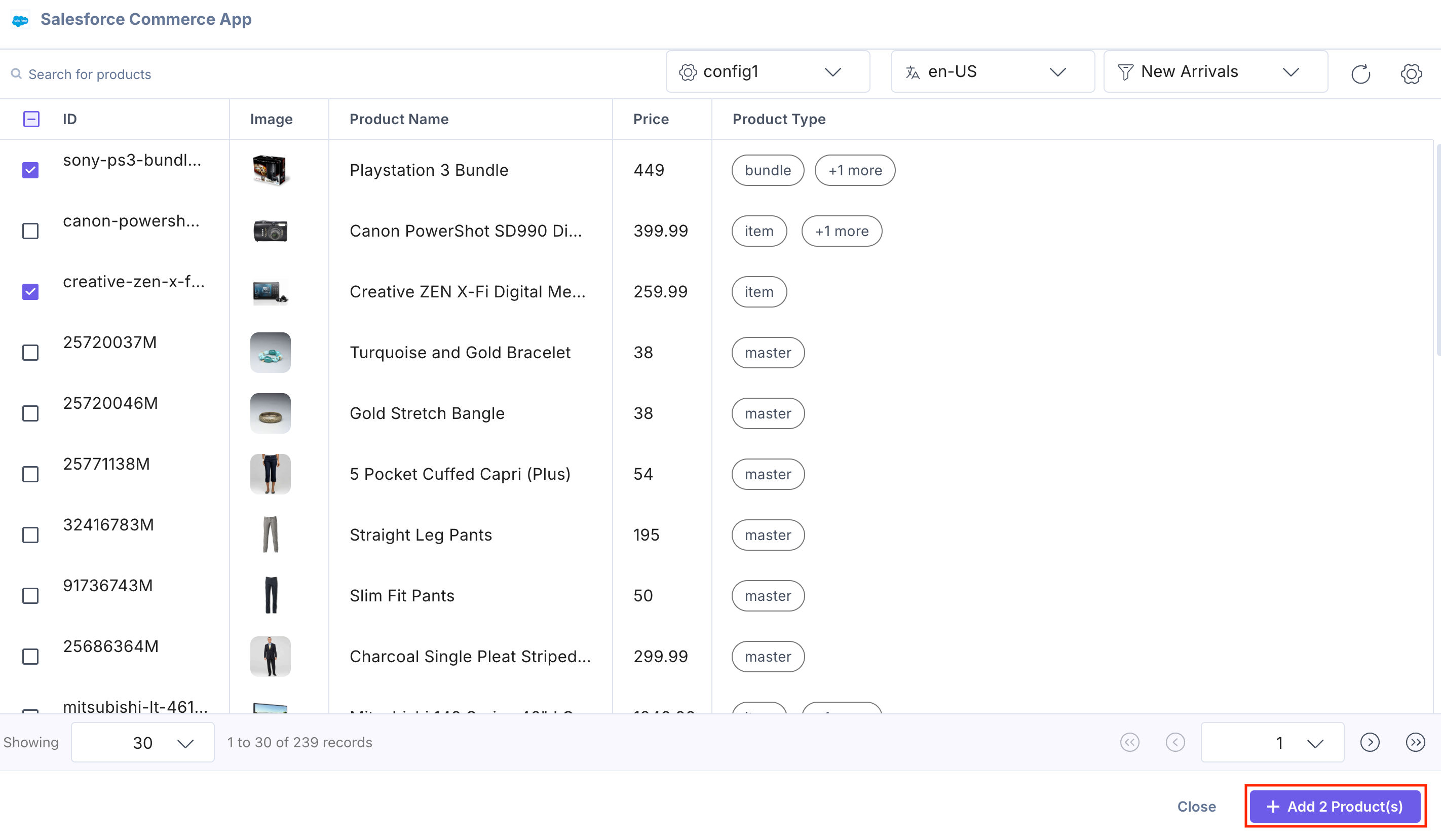This screenshot has width=1441, height=840.
Task: Toggle the select-all header checkbox
Action: pyautogui.click(x=31, y=119)
